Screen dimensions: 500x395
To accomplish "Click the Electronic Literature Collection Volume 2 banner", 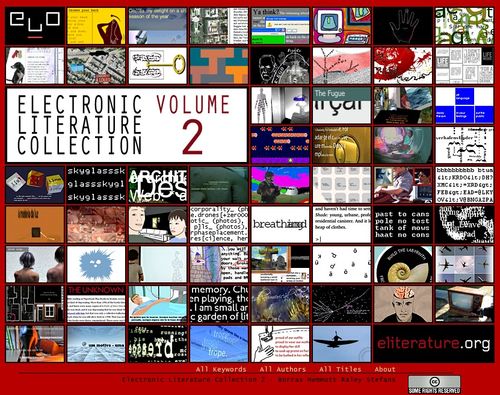I will tap(127, 125).
